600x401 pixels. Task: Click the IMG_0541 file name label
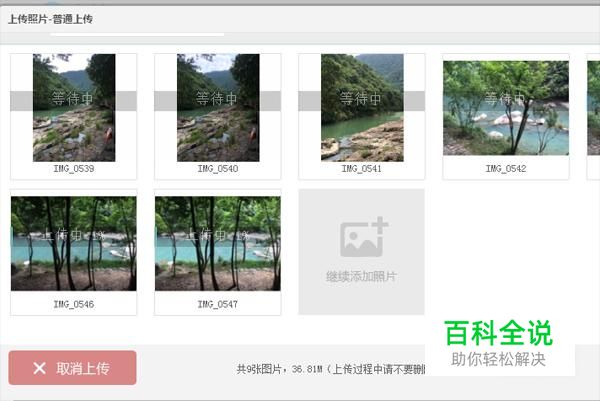pos(362,169)
